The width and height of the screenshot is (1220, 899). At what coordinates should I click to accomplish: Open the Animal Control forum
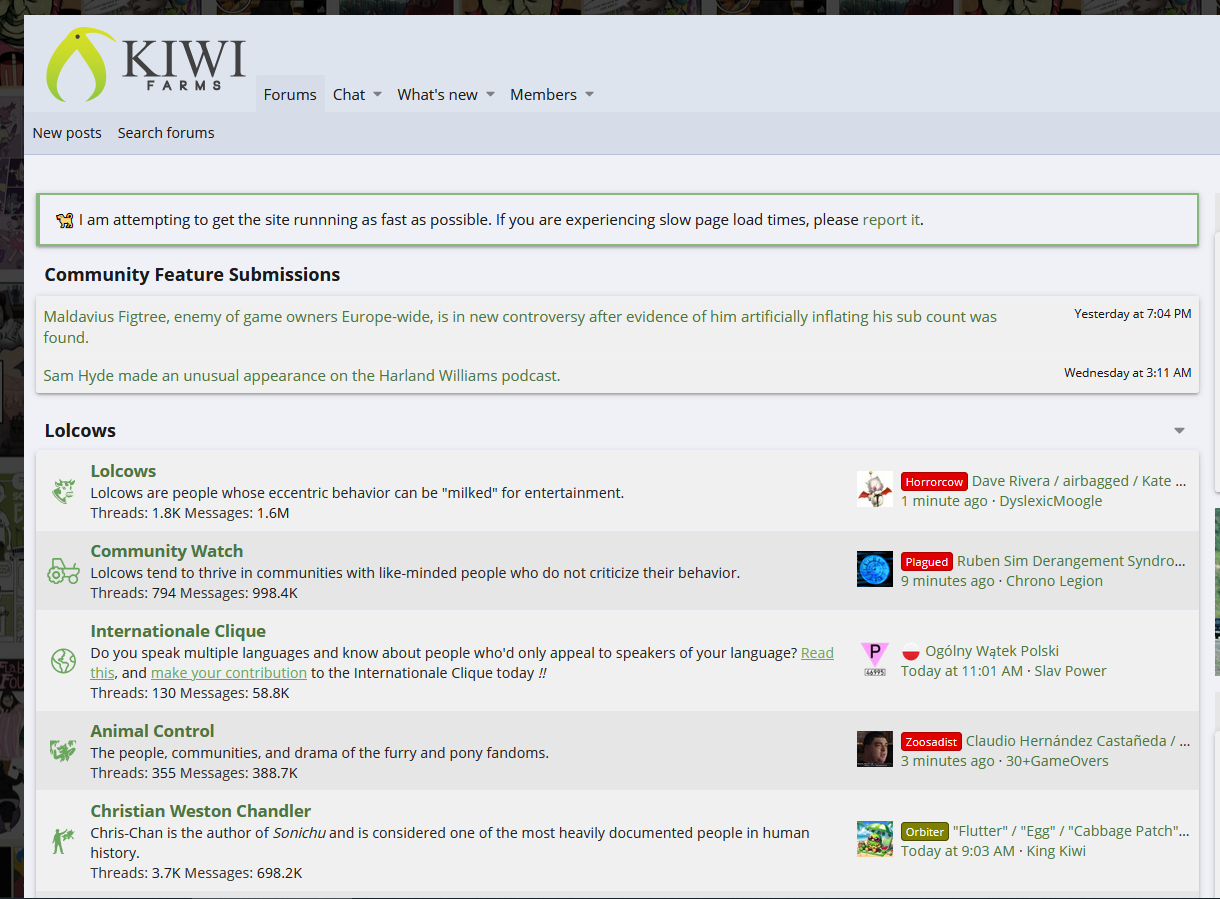point(152,731)
